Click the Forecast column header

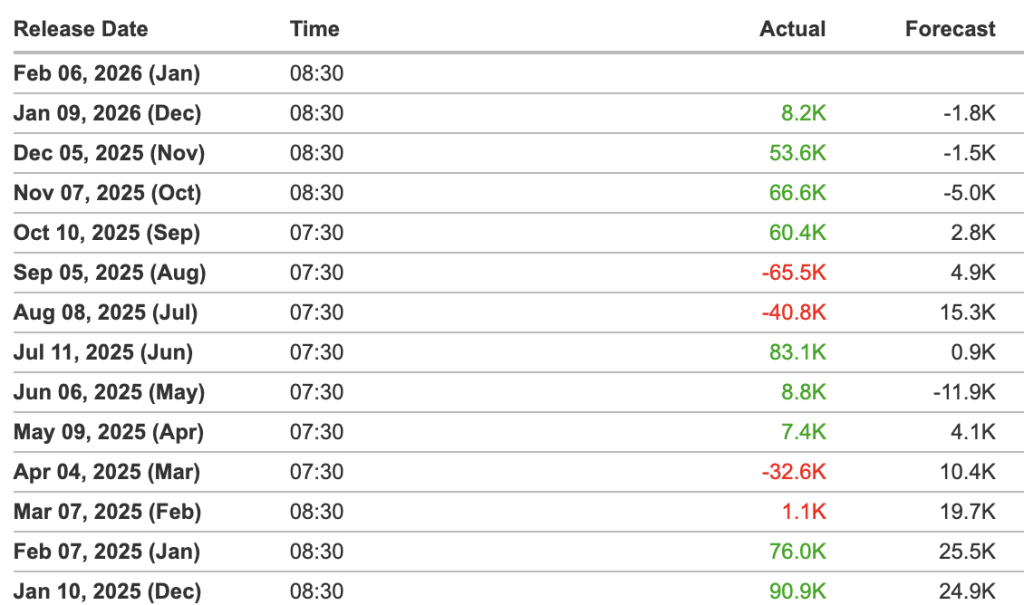tap(950, 29)
